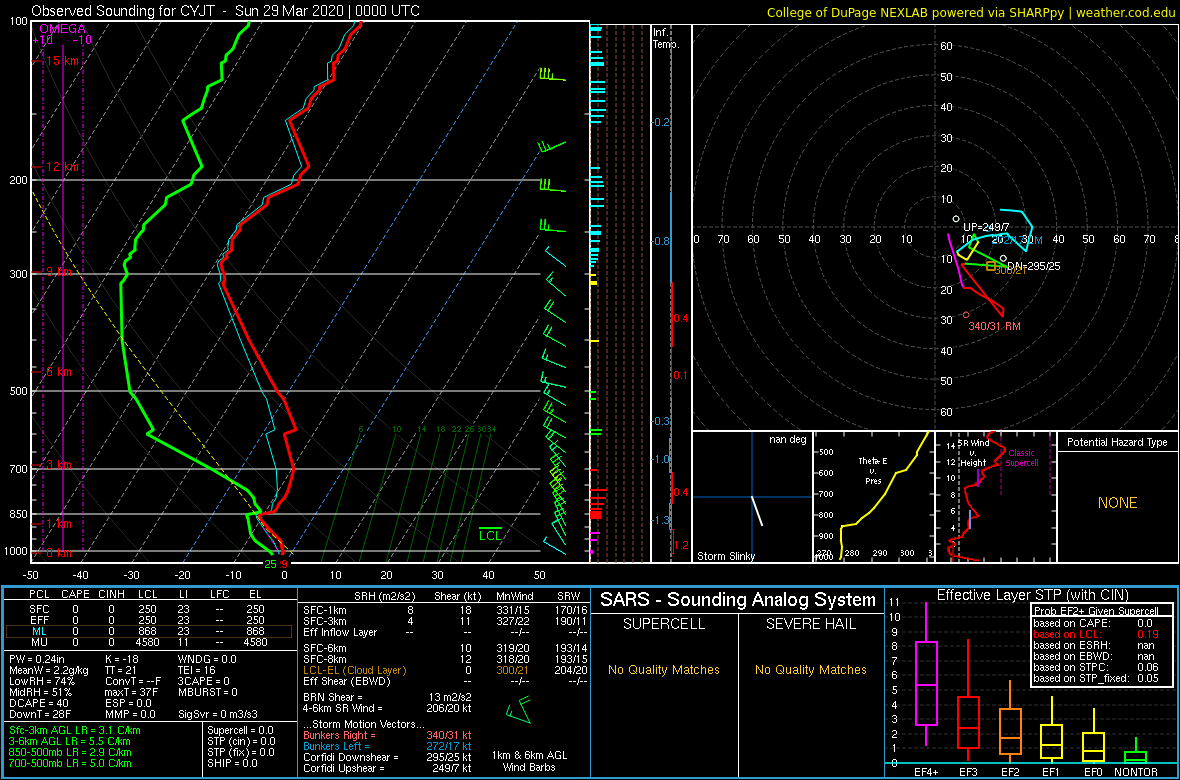The height and width of the screenshot is (780, 1180).
Task: Click the 850-500mb LR lapse rate
Action: [x=71, y=752]
